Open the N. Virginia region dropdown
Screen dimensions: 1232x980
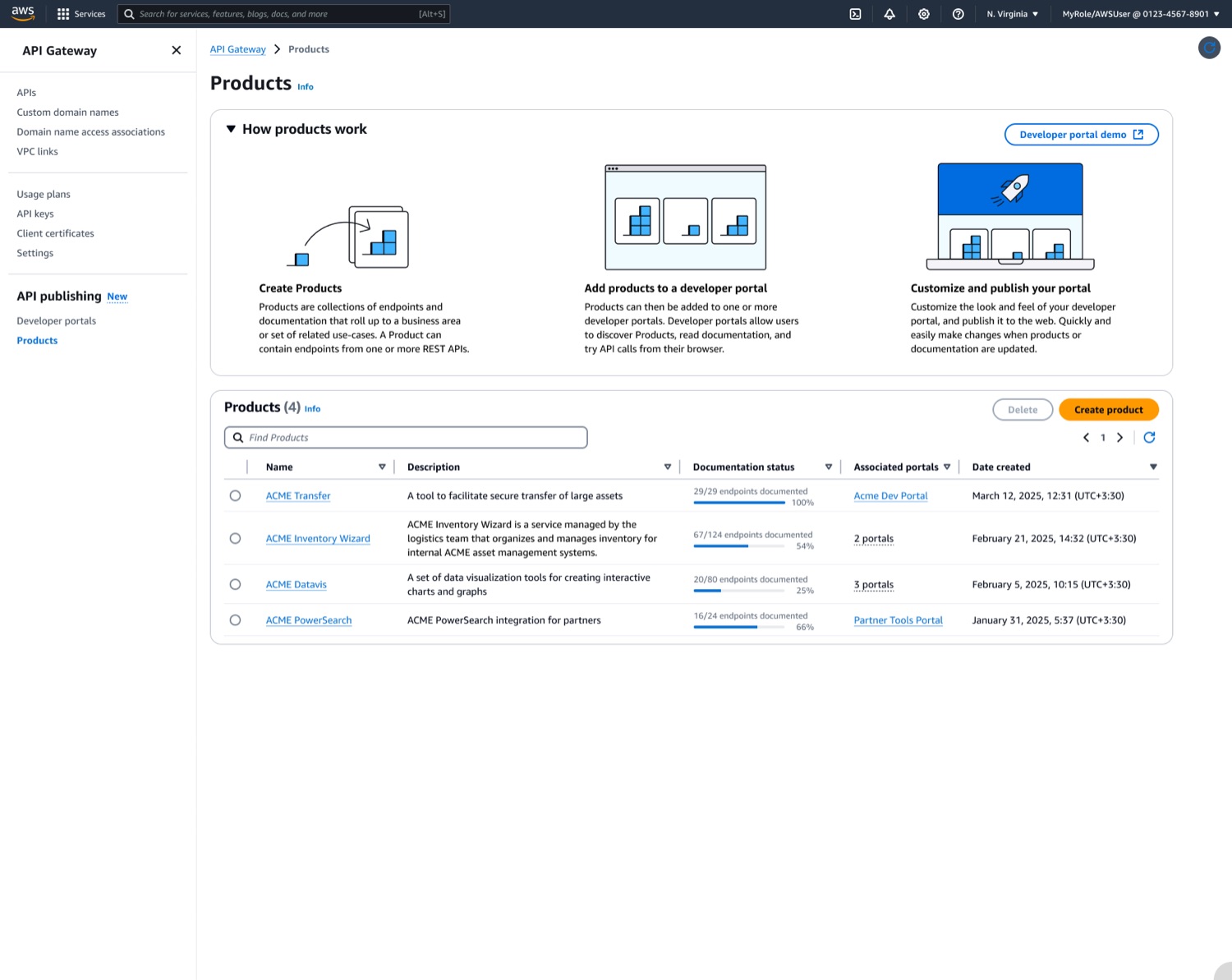click(x=1012, y=14)
